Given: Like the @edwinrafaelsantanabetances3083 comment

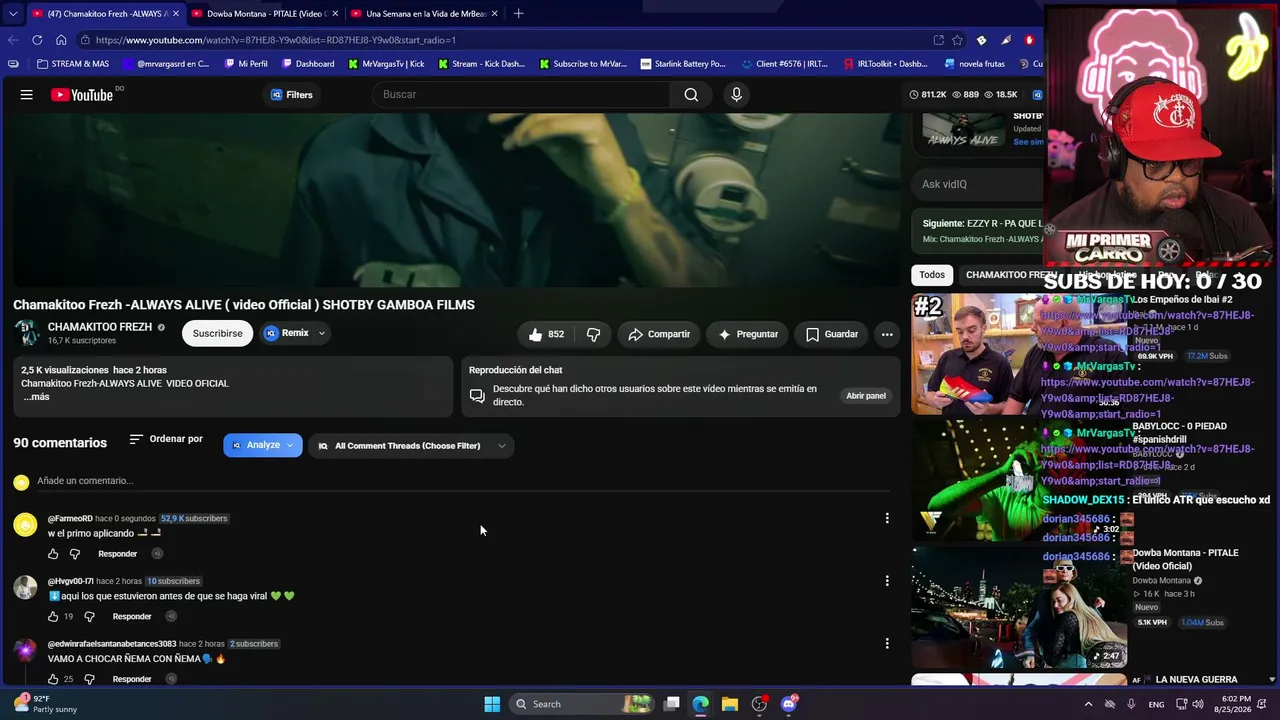Looking at the screenshot, I should pos(53,680).
